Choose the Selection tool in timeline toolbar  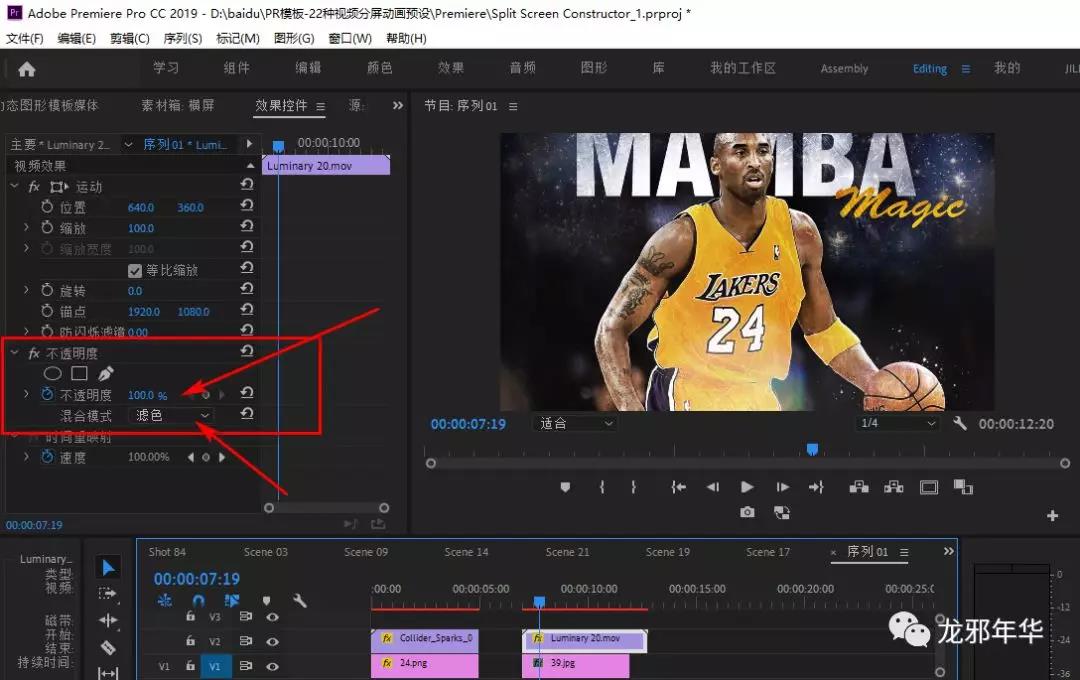(108, 568)
